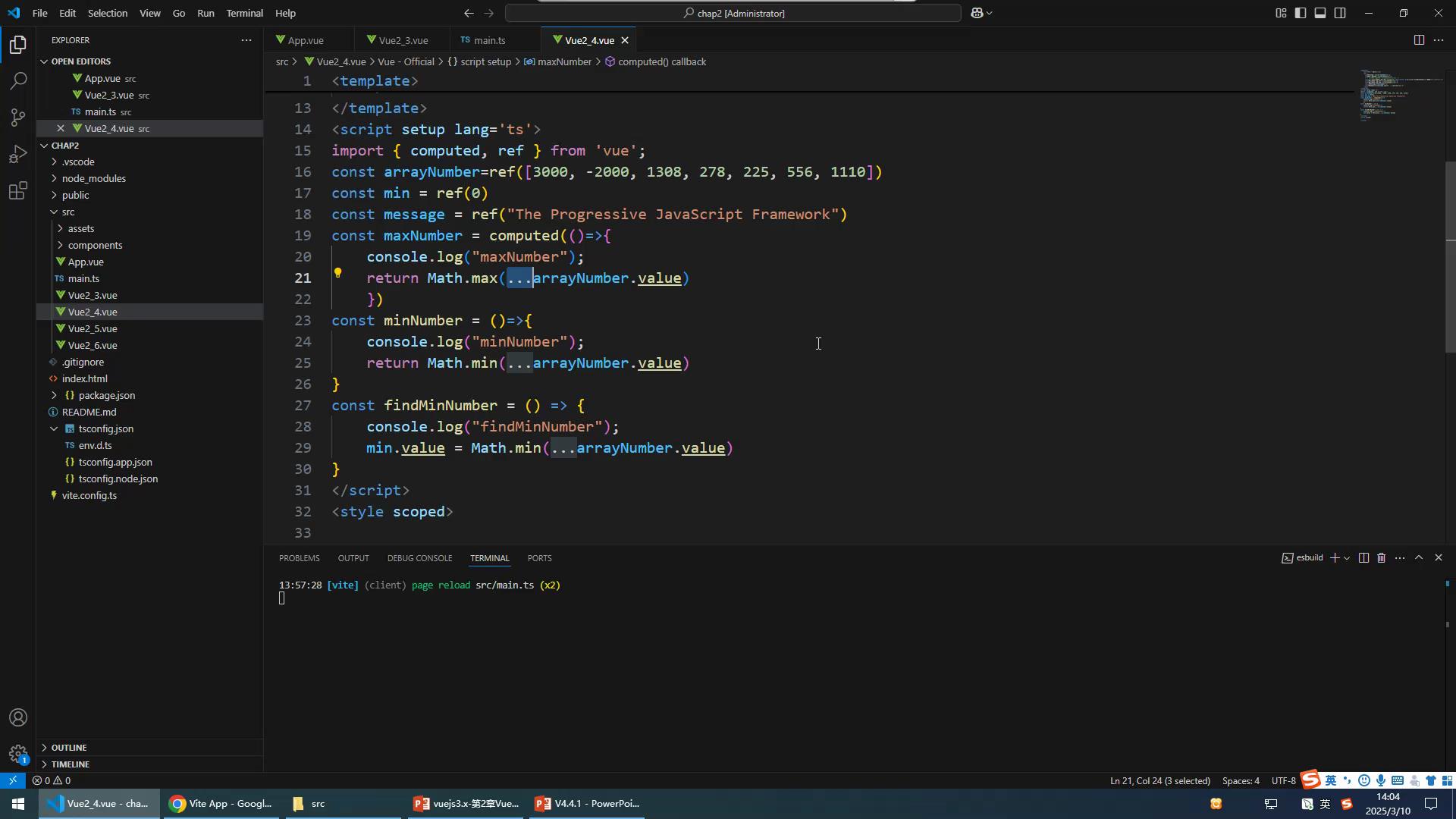
Task: Split the editor to the right
Action: tap(1419, 40)
